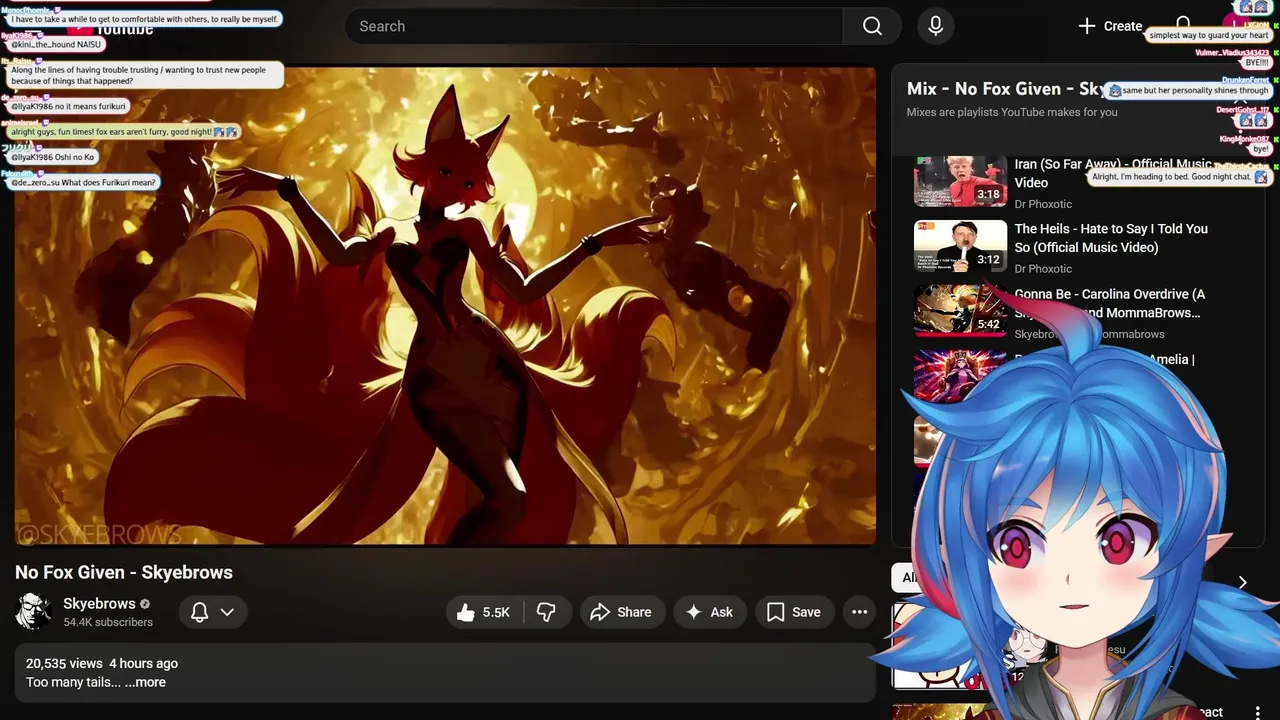Open Iran (So Far Away) video thumbnail

[x=960, y=181]
